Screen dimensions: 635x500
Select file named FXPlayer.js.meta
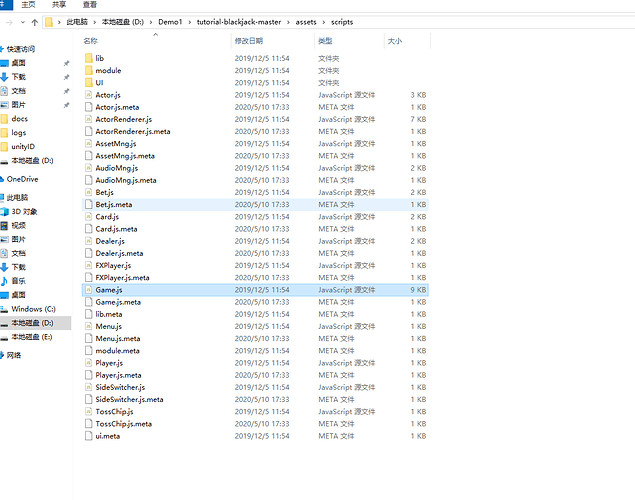[122, 278]
